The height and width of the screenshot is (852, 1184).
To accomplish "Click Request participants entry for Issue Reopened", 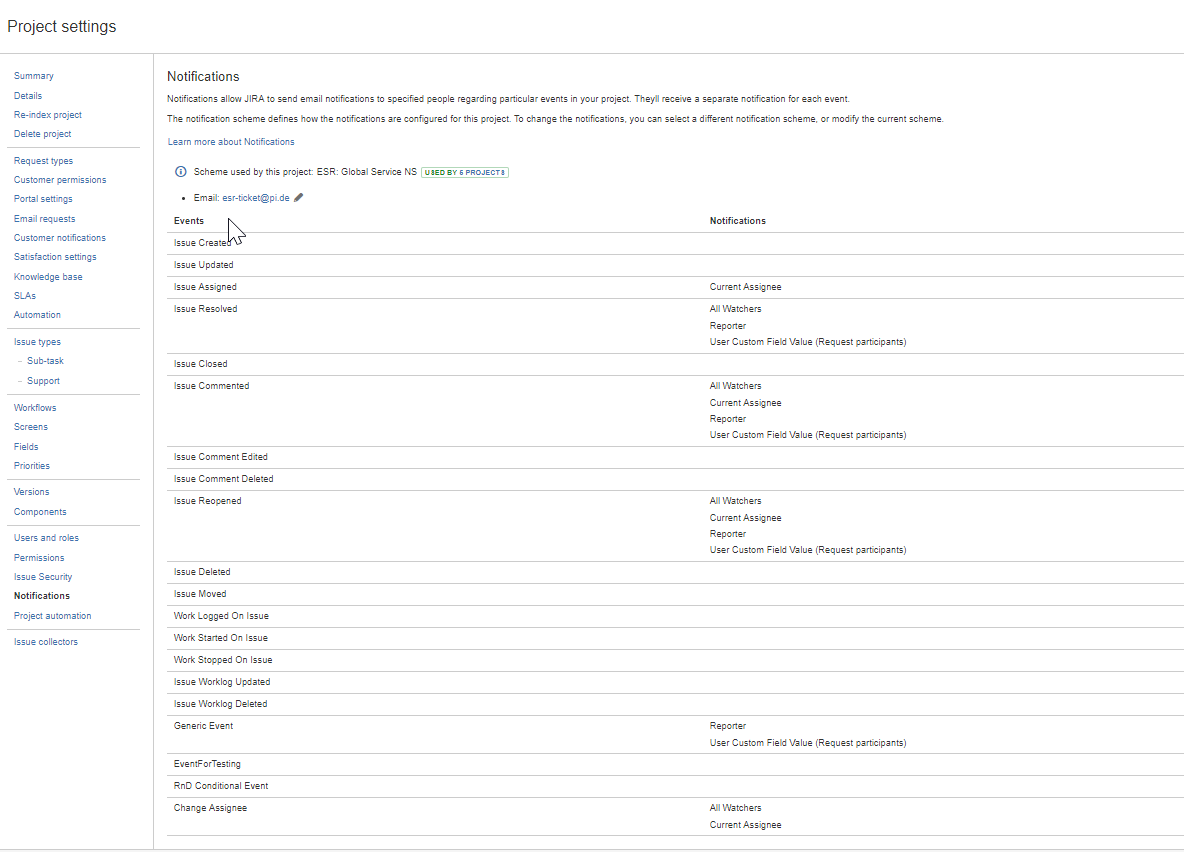I will tap(808, 551).
